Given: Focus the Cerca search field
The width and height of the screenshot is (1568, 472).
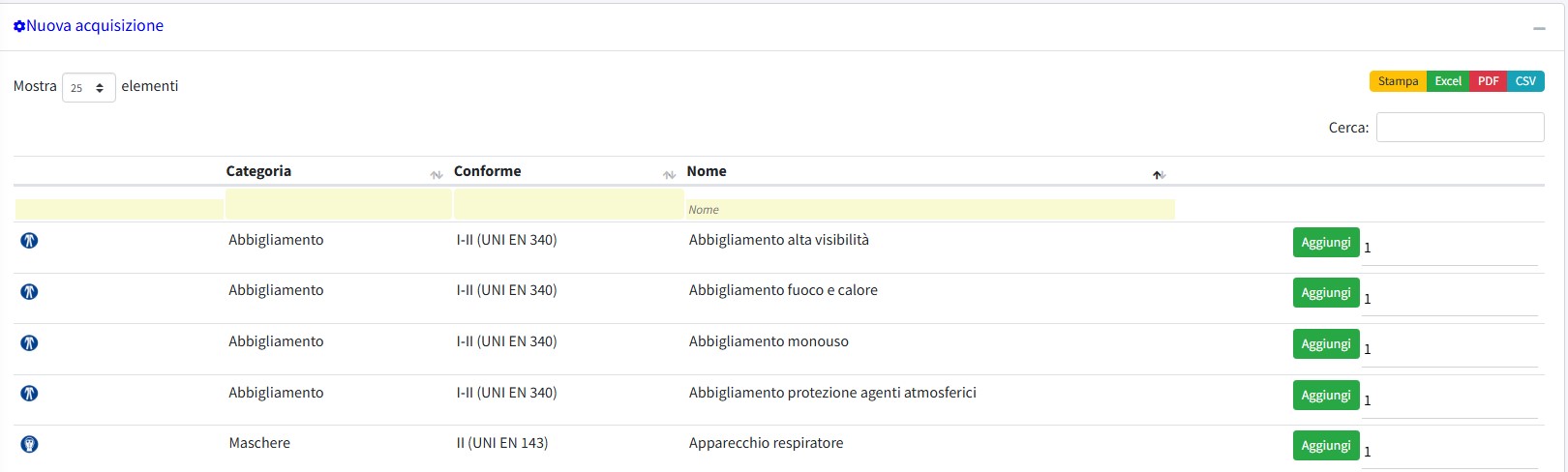Looking at the screenshot, I should [x=1460, y=128].
